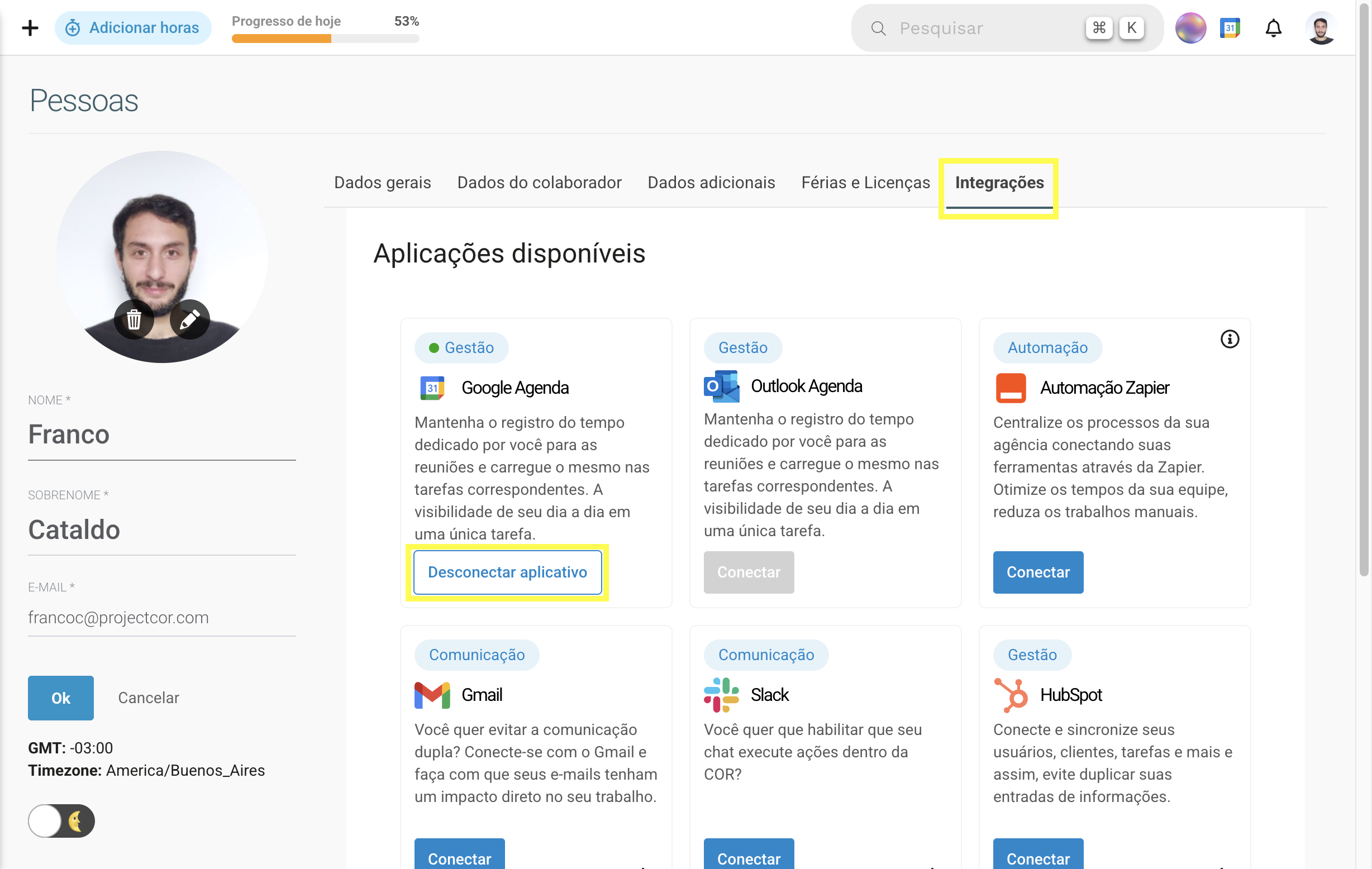Image resolution: width=1372 pixels, height=869 pixels.
Task: Click the Nome field containing Franco
Action: [x=162, y=435]
